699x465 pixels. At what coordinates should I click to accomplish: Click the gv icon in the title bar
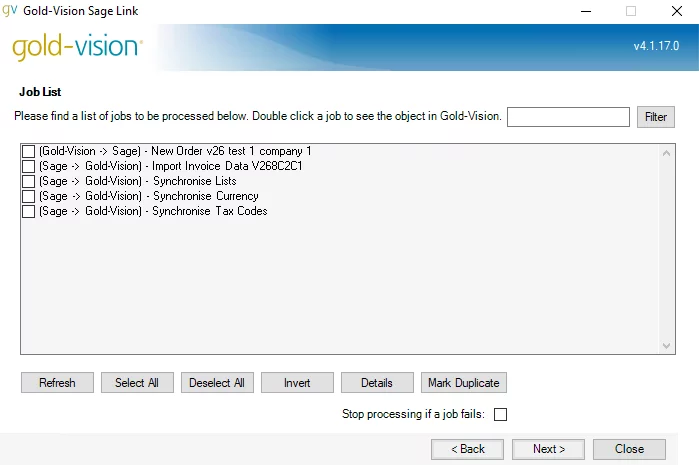(10, 10)
